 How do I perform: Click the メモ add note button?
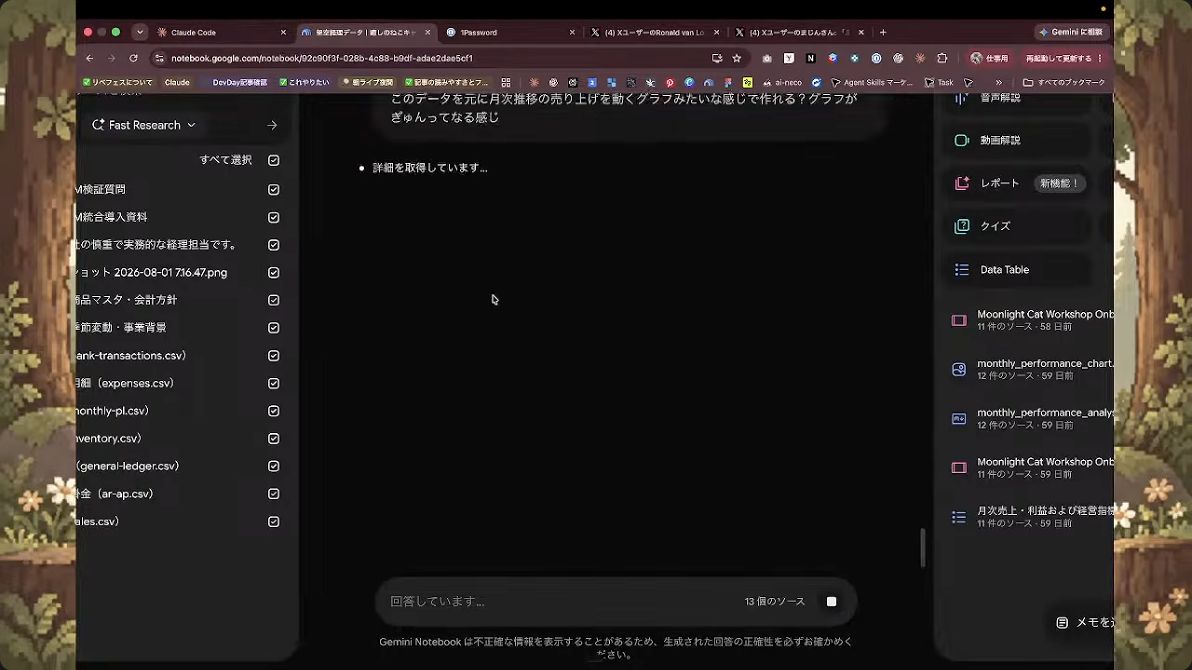click(1084, 622)
